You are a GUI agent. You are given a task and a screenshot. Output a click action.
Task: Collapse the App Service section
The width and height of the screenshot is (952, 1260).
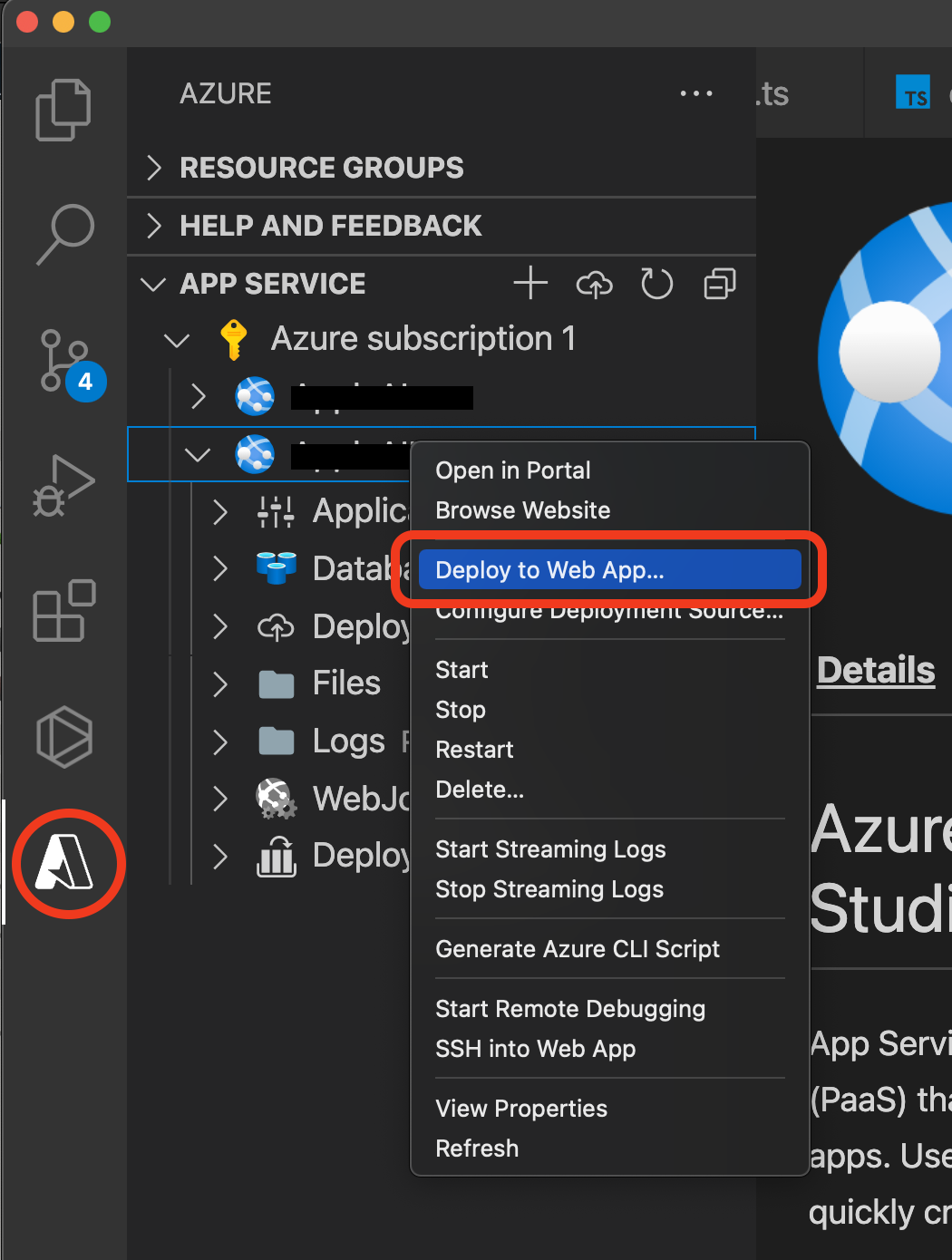[153, 284]
